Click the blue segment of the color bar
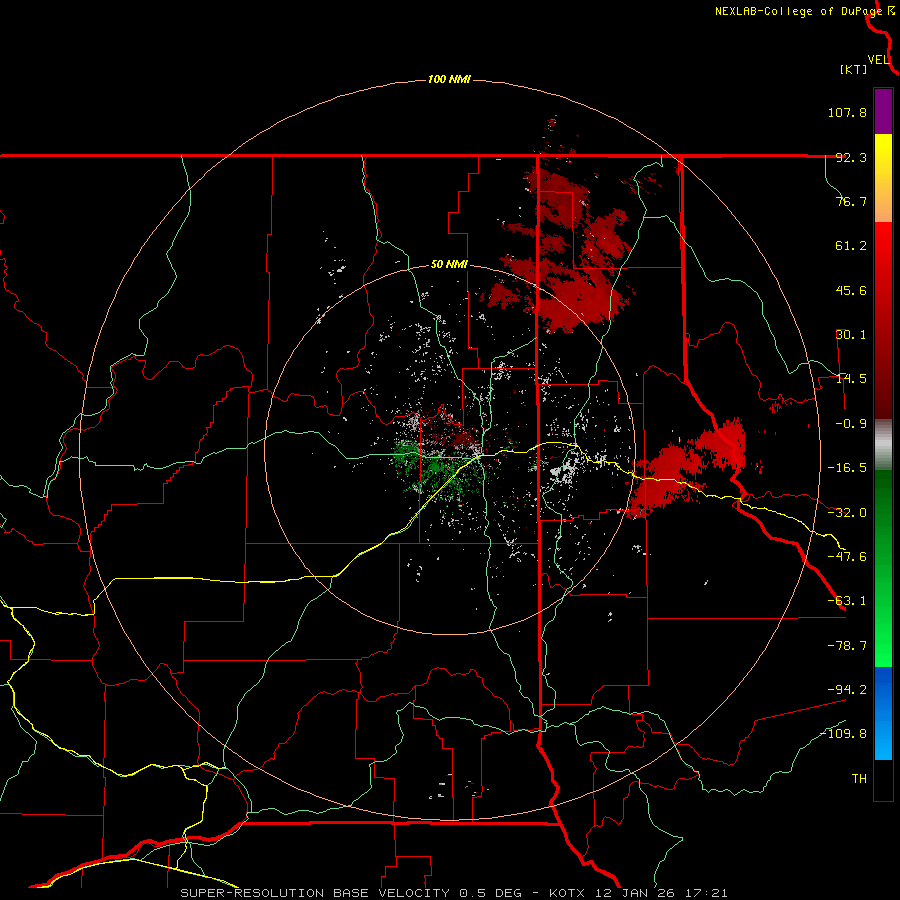The height and width of the screenshot is (900, 900). 883,713
